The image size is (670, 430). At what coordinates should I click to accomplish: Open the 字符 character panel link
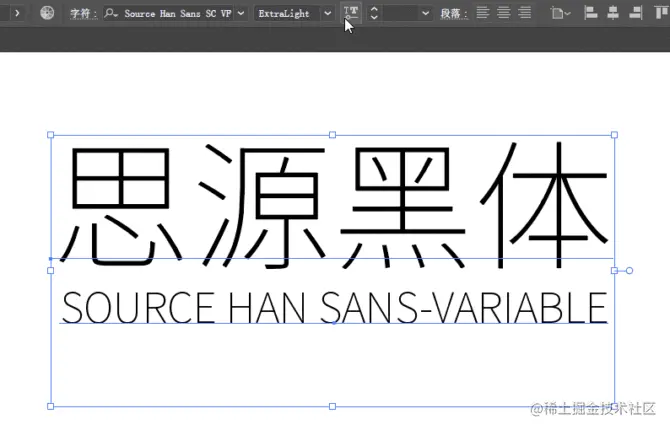tap(83, 14)
